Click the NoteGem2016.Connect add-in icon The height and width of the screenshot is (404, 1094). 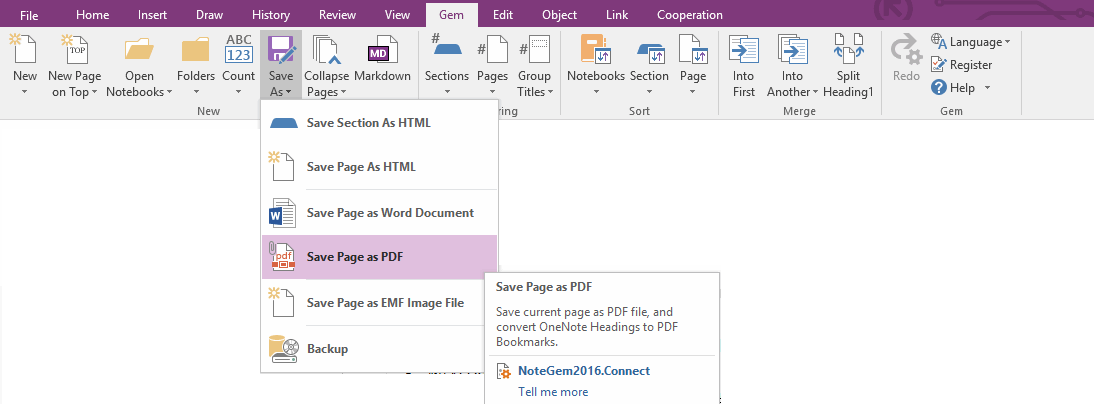[x=504, y=371]
